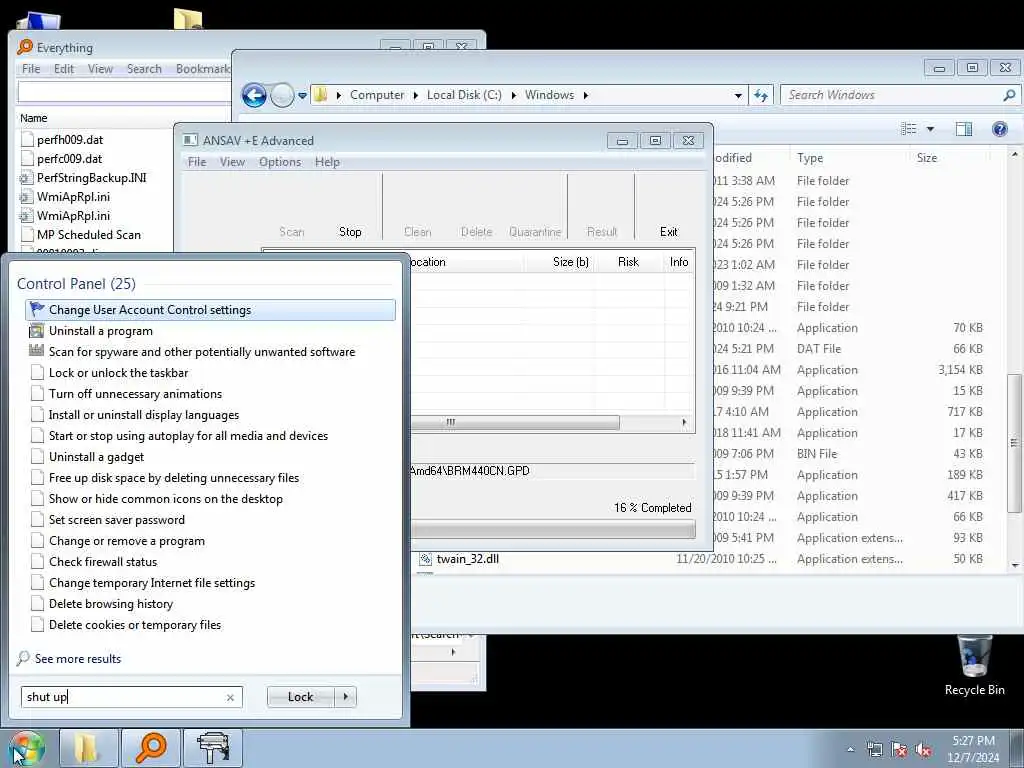Open Change User Account Control settings
Viewport: 1024px width, 768px height.
tap(210, 310)
